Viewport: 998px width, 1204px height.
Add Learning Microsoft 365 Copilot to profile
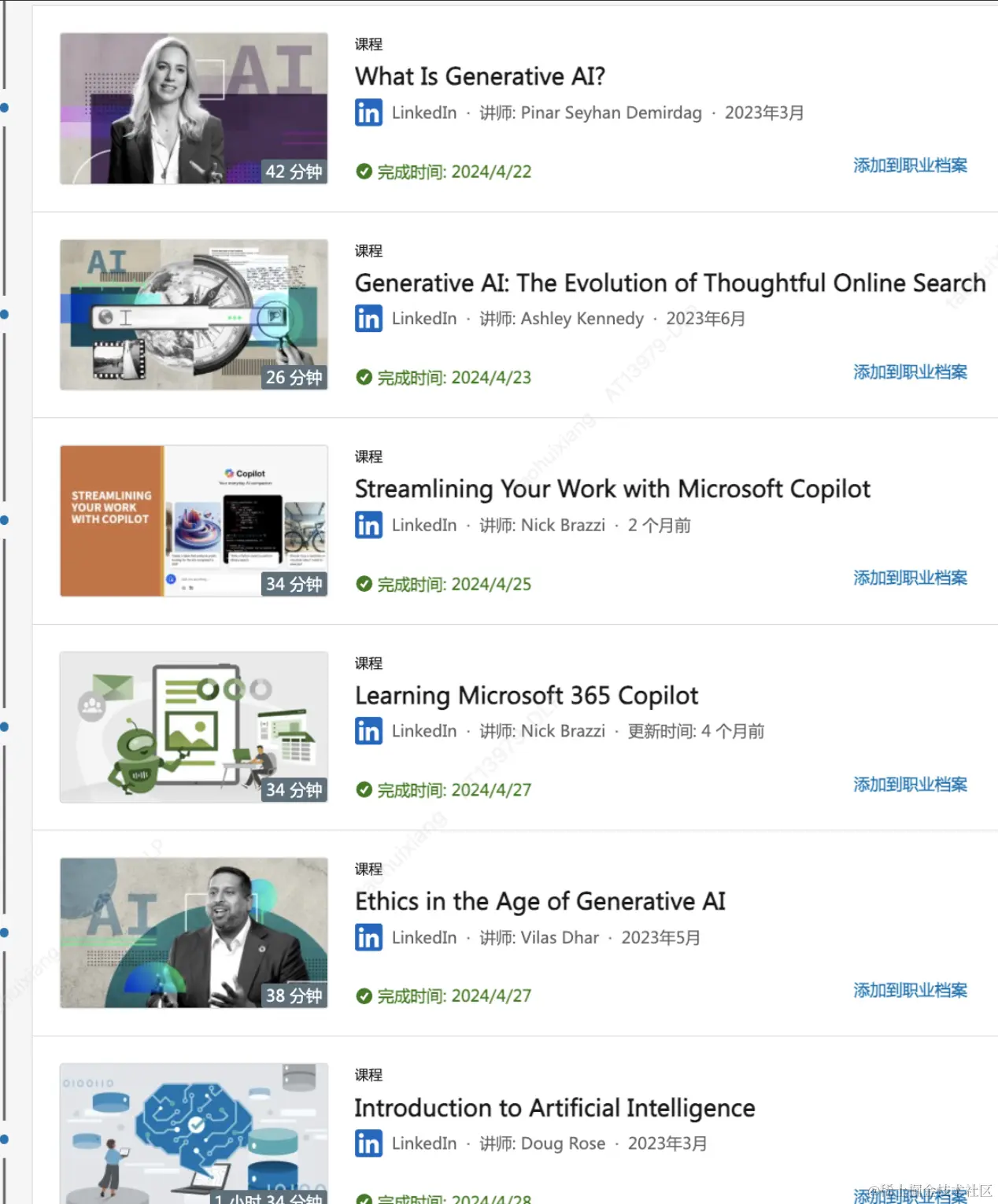coord(911,784)
